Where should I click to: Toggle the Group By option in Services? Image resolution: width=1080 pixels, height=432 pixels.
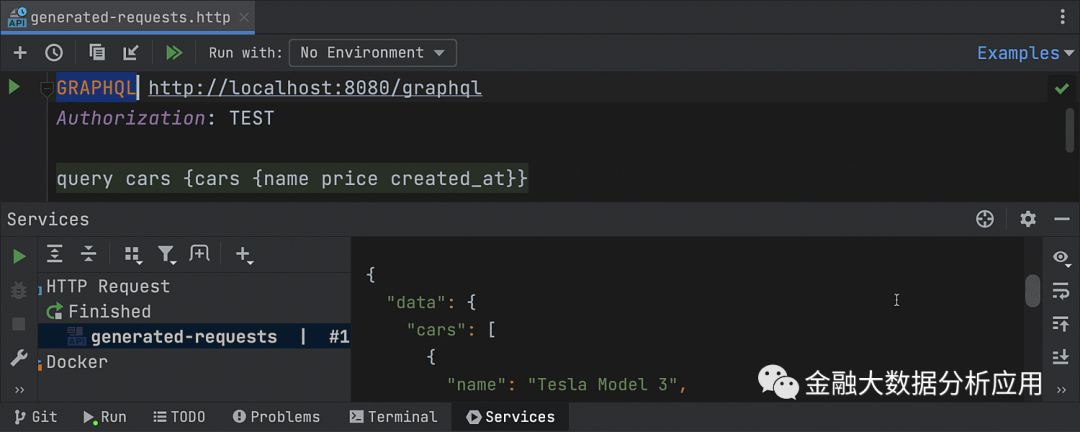click(x=131, y=255)
